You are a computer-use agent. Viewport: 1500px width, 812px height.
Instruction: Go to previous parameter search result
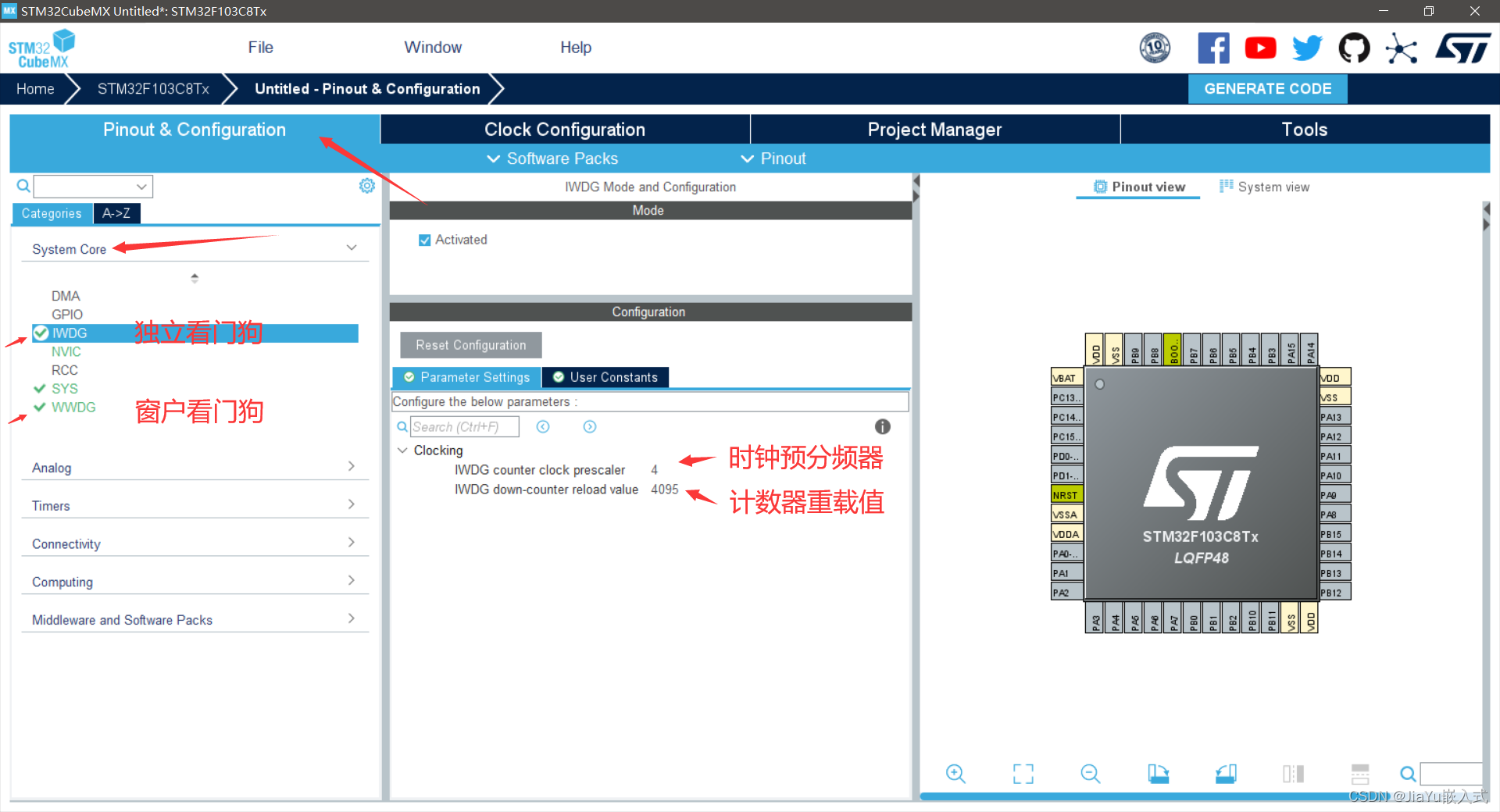tap(543, 426)
